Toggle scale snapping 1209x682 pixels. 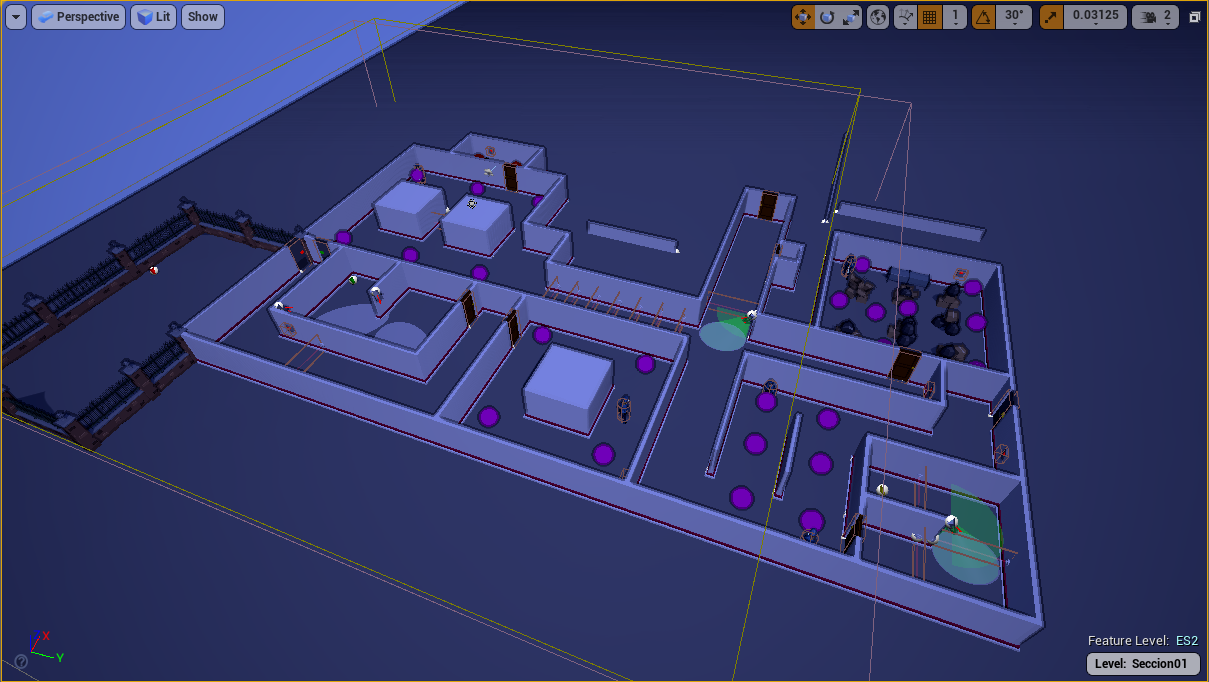[x=1051, y=17]
